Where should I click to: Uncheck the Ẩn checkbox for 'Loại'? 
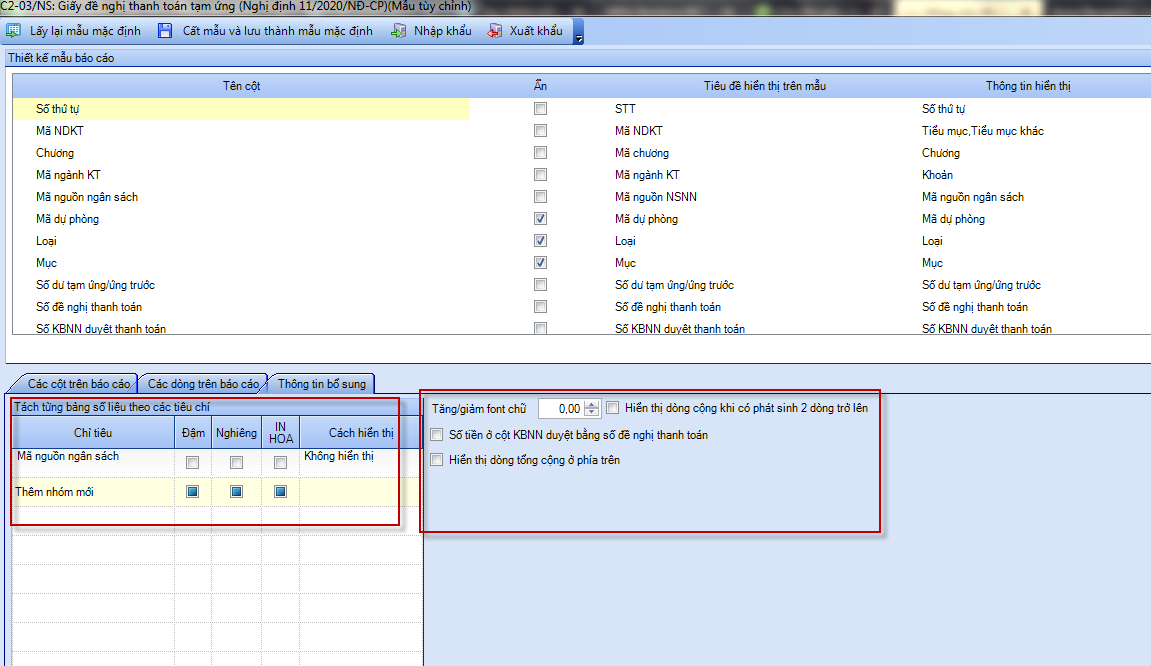[x=540, y=241]
